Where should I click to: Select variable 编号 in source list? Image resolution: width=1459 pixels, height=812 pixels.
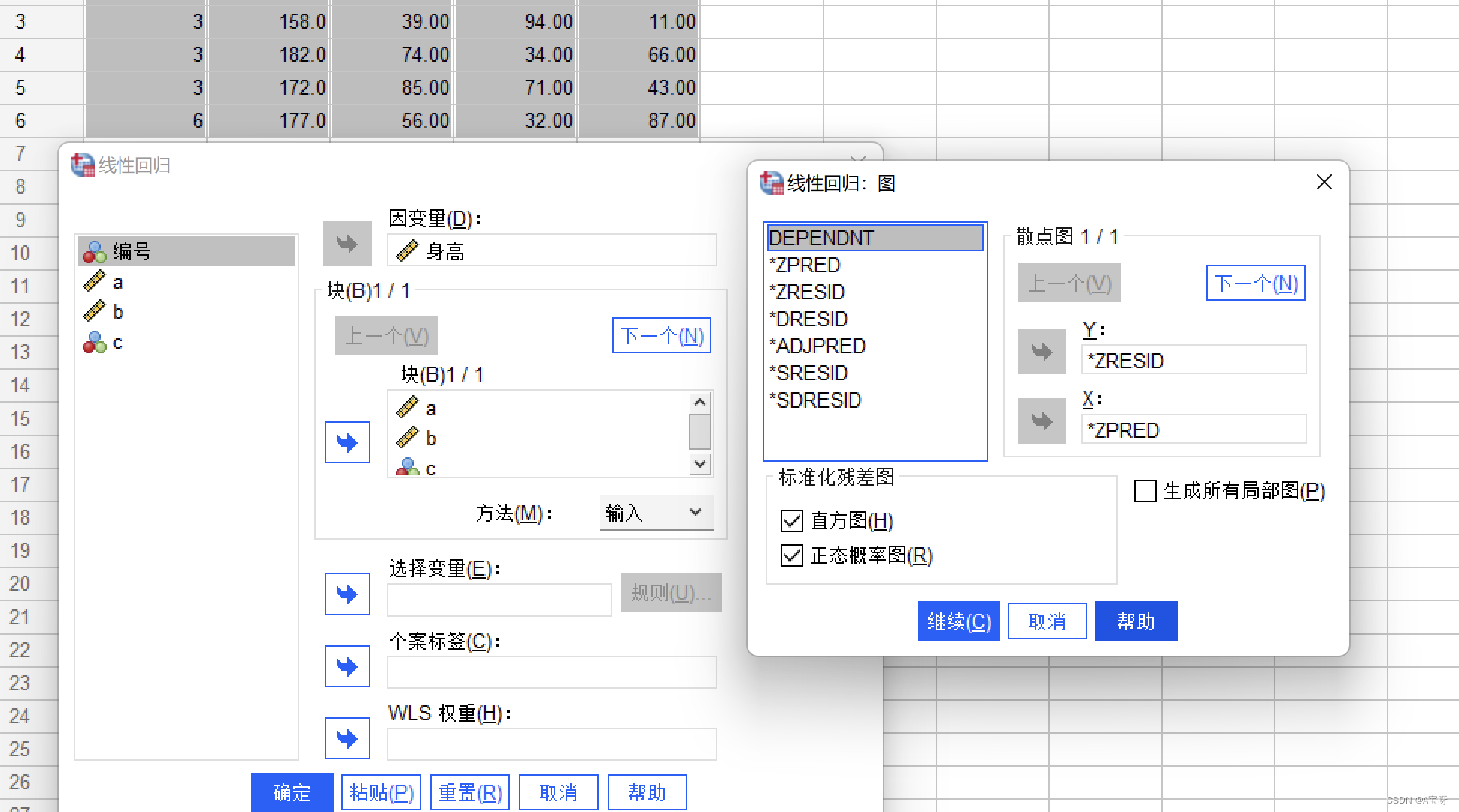132,251
